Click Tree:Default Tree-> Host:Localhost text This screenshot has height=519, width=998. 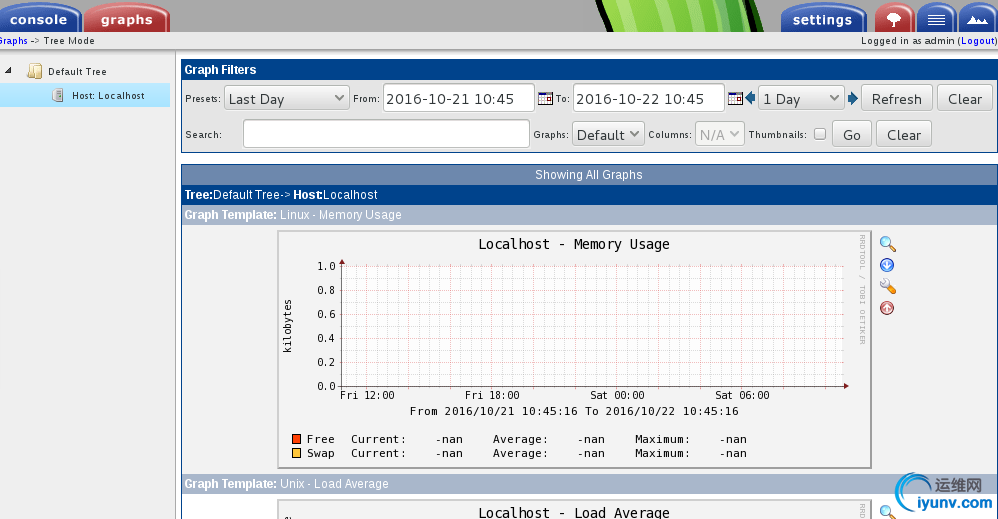pos(281,195)
